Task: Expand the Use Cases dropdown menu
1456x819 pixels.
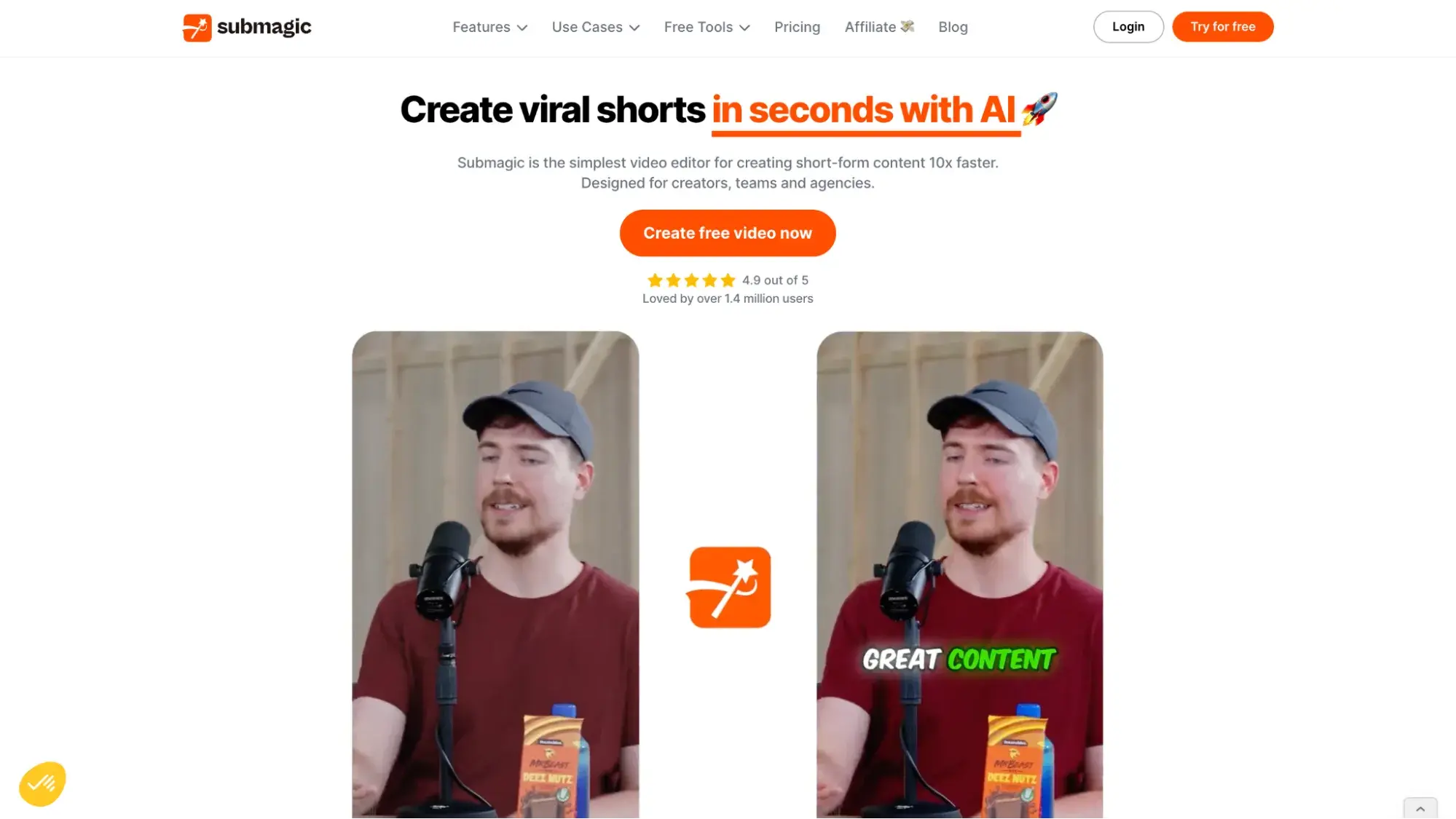Action: [596, 27]
